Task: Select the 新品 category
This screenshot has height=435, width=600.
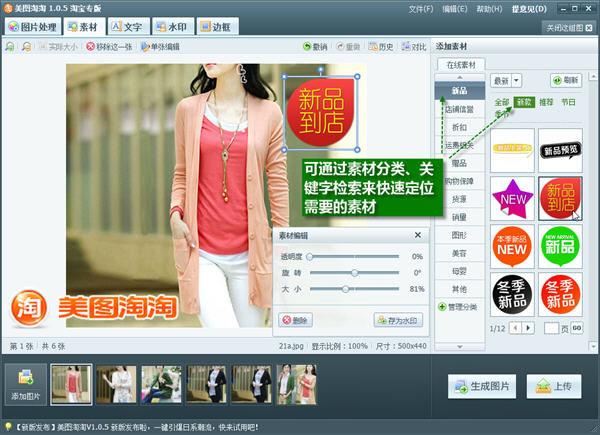Action: click(460, 91)
